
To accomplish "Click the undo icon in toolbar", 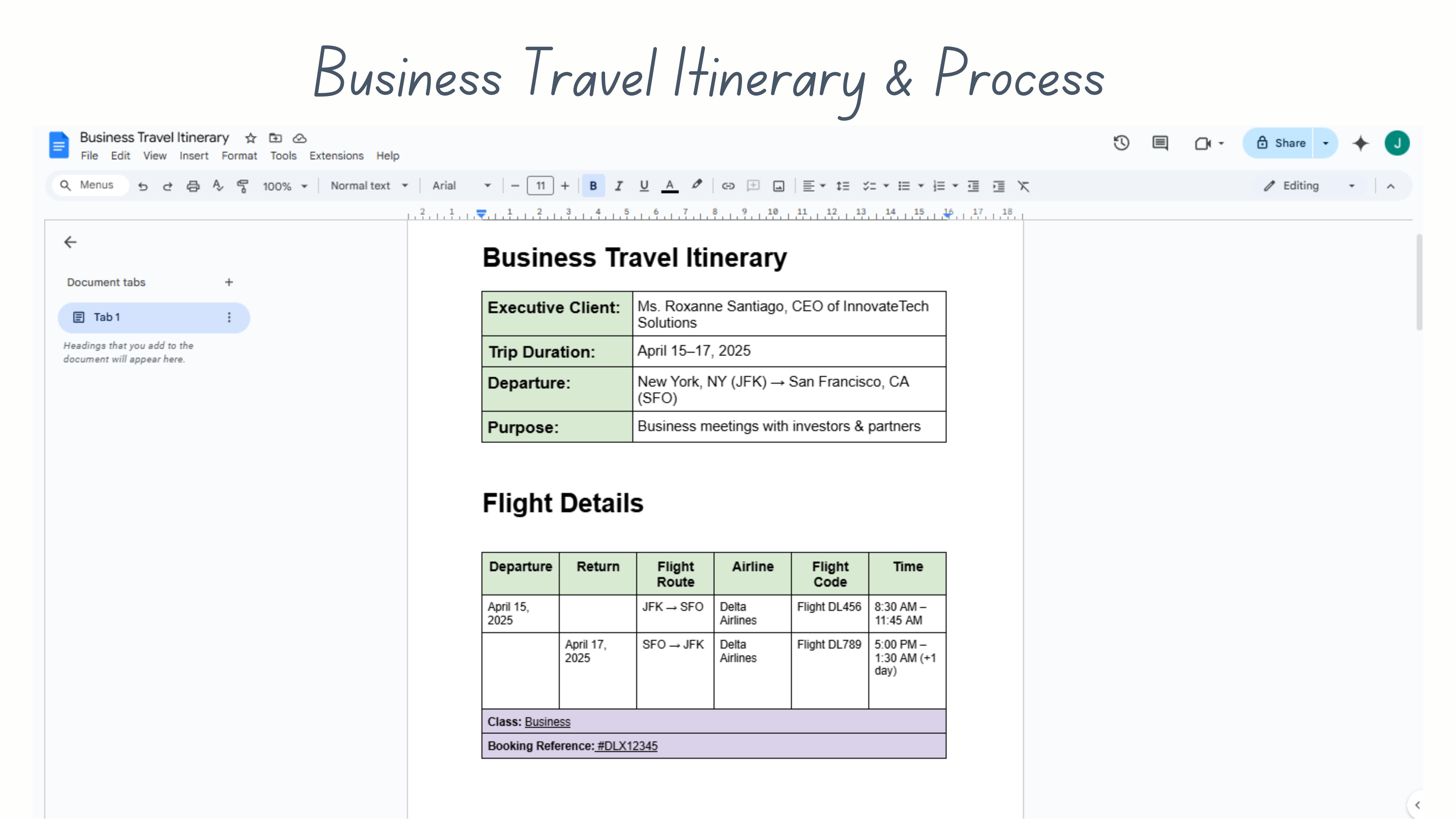I will 142,186.
